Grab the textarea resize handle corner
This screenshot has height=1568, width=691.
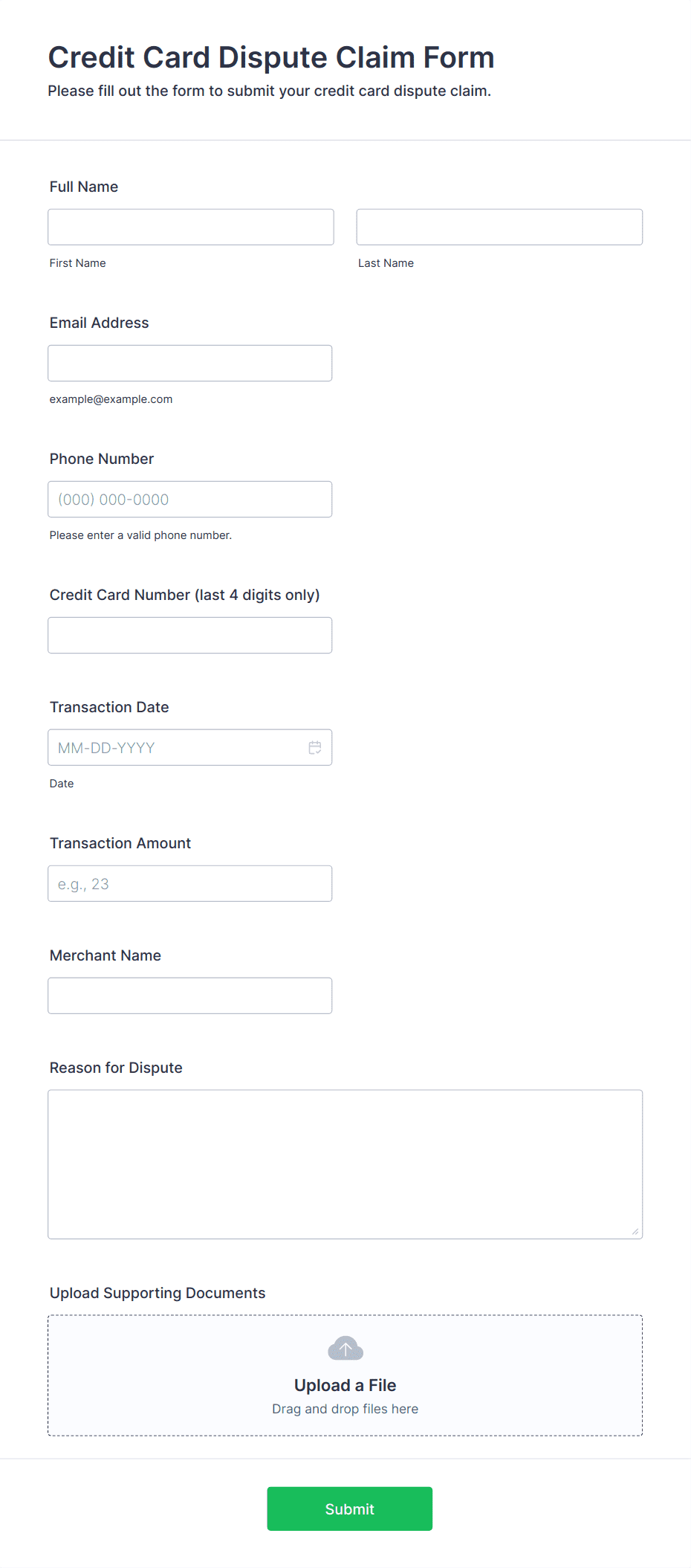[x=635, y=1231]
